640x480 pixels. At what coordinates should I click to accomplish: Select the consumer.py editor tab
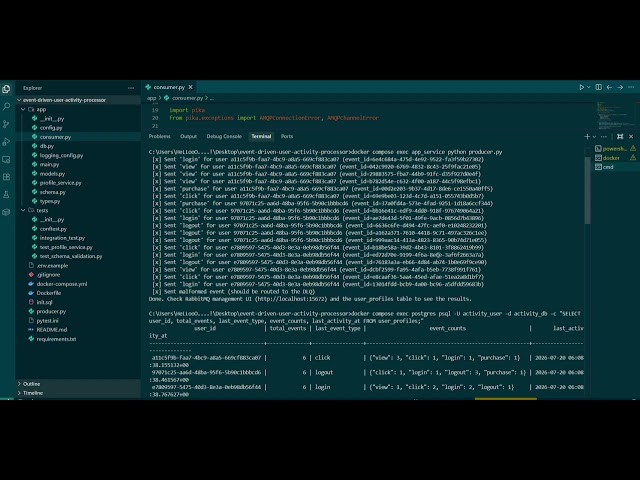[169, 87]
